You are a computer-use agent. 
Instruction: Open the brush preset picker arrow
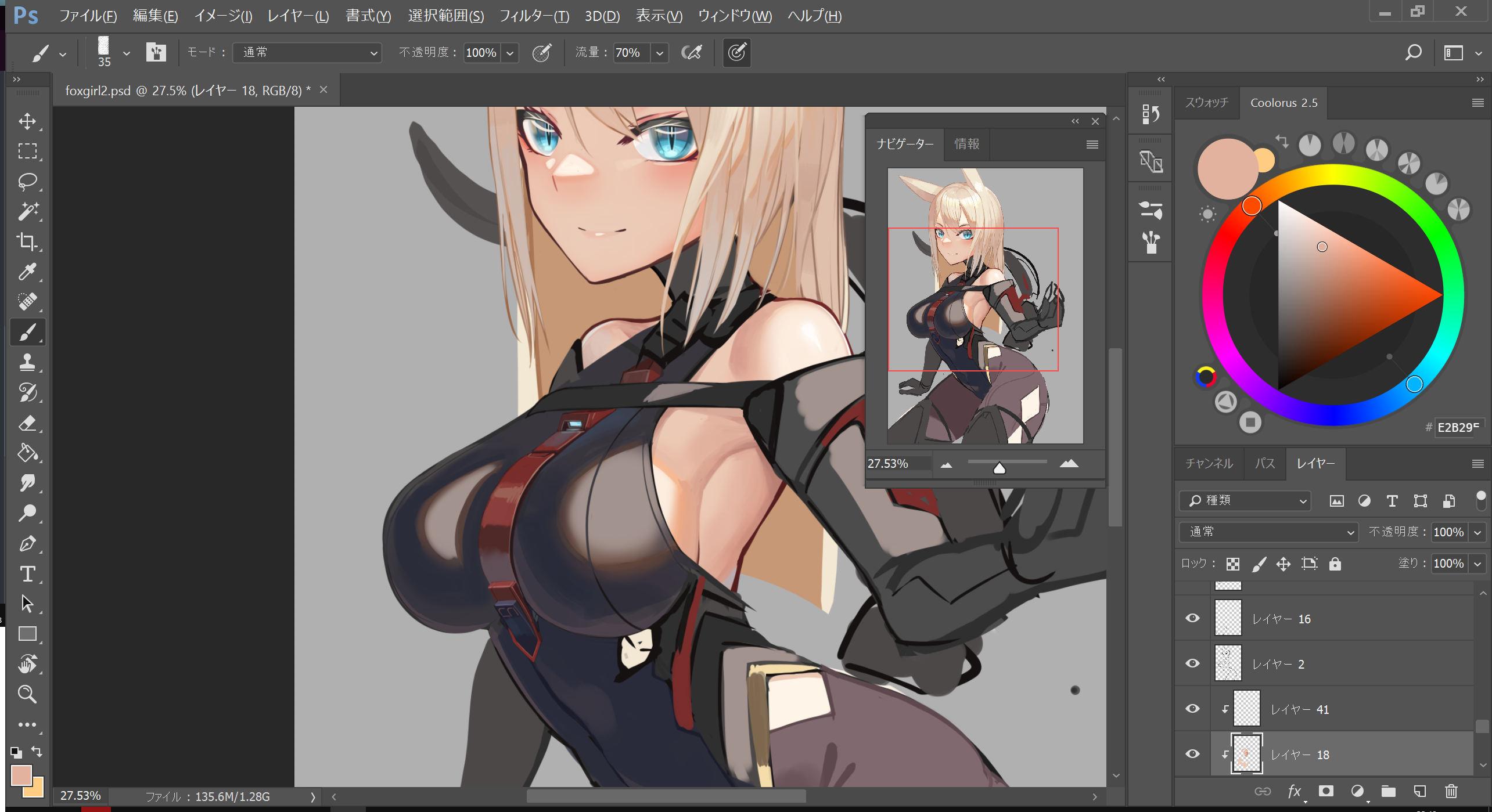pos(126,53)
